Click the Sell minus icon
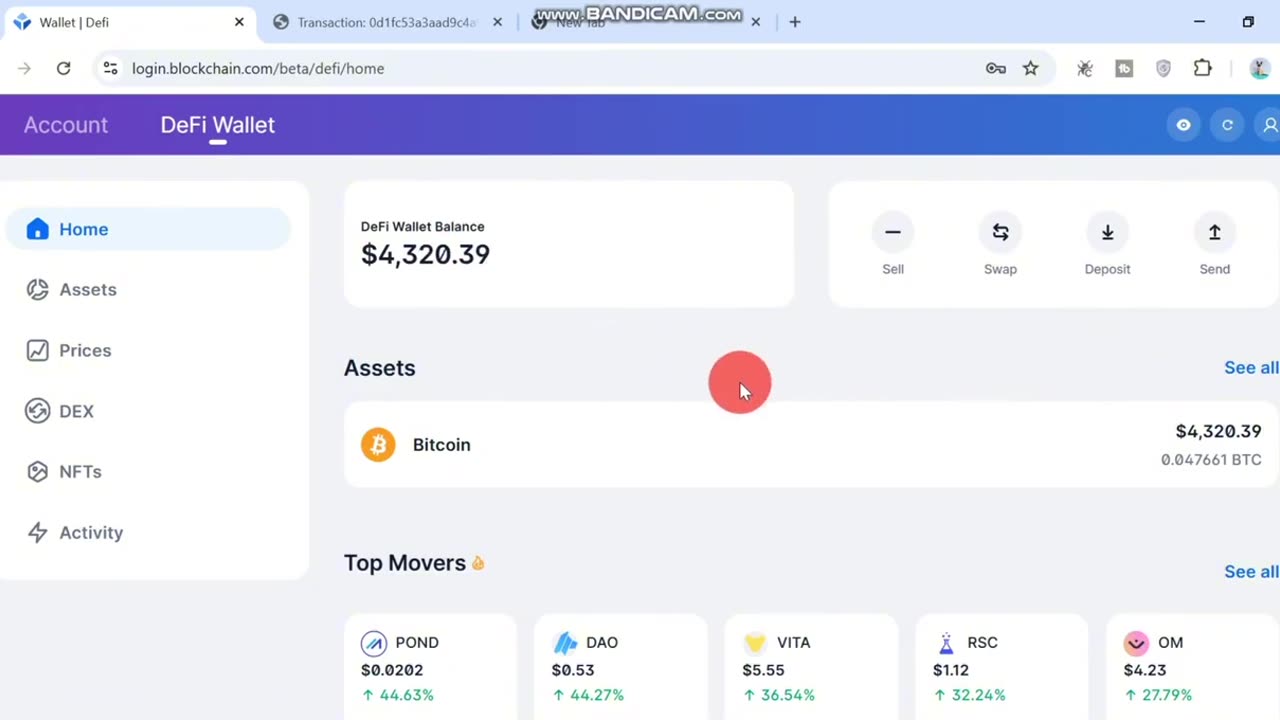 [x=893, y=232]
